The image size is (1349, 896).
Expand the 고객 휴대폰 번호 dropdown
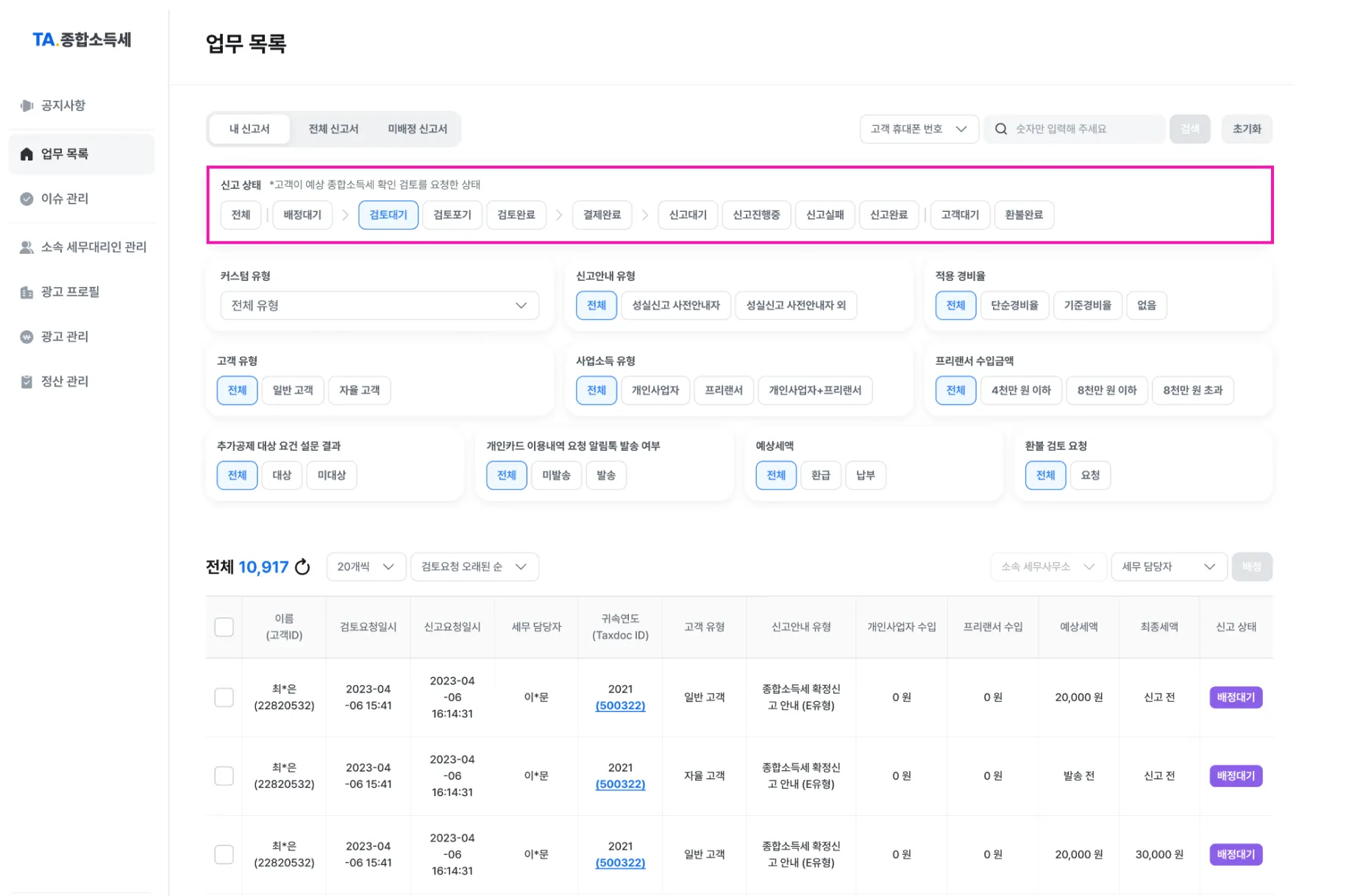pyautogui.click(x=919, y=129)
